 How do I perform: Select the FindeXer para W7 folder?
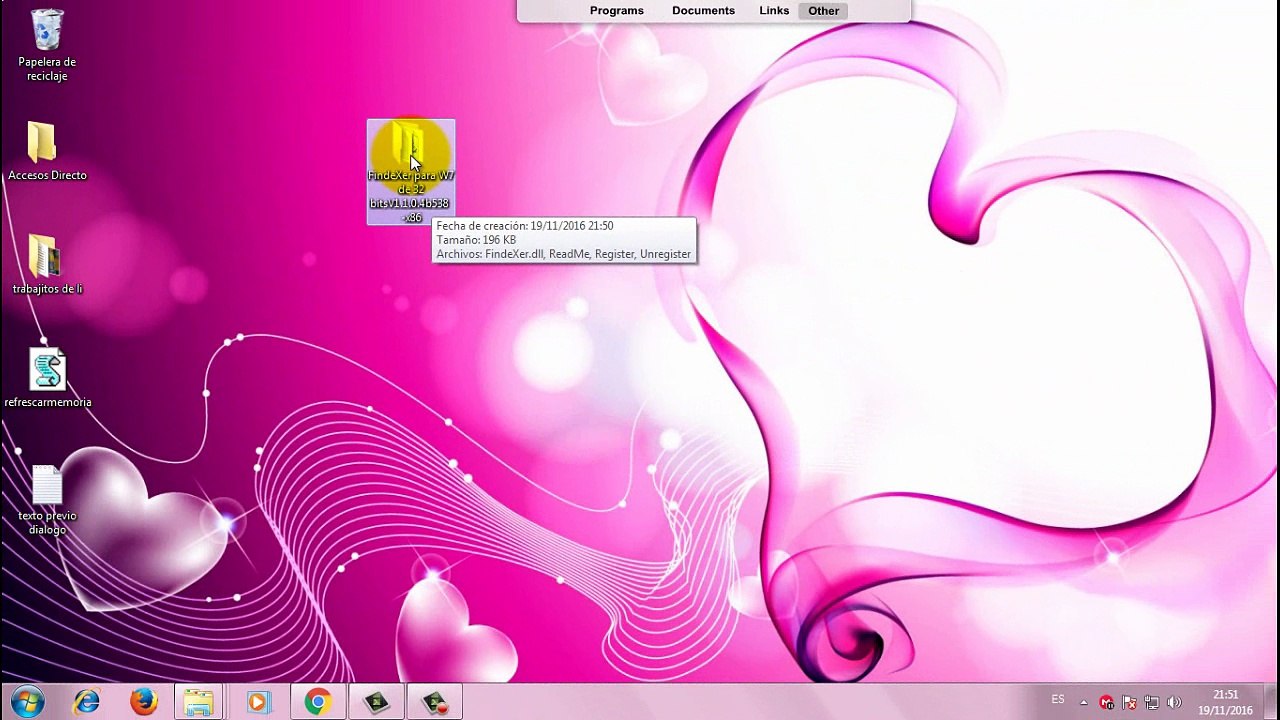[x=411, y=172]
